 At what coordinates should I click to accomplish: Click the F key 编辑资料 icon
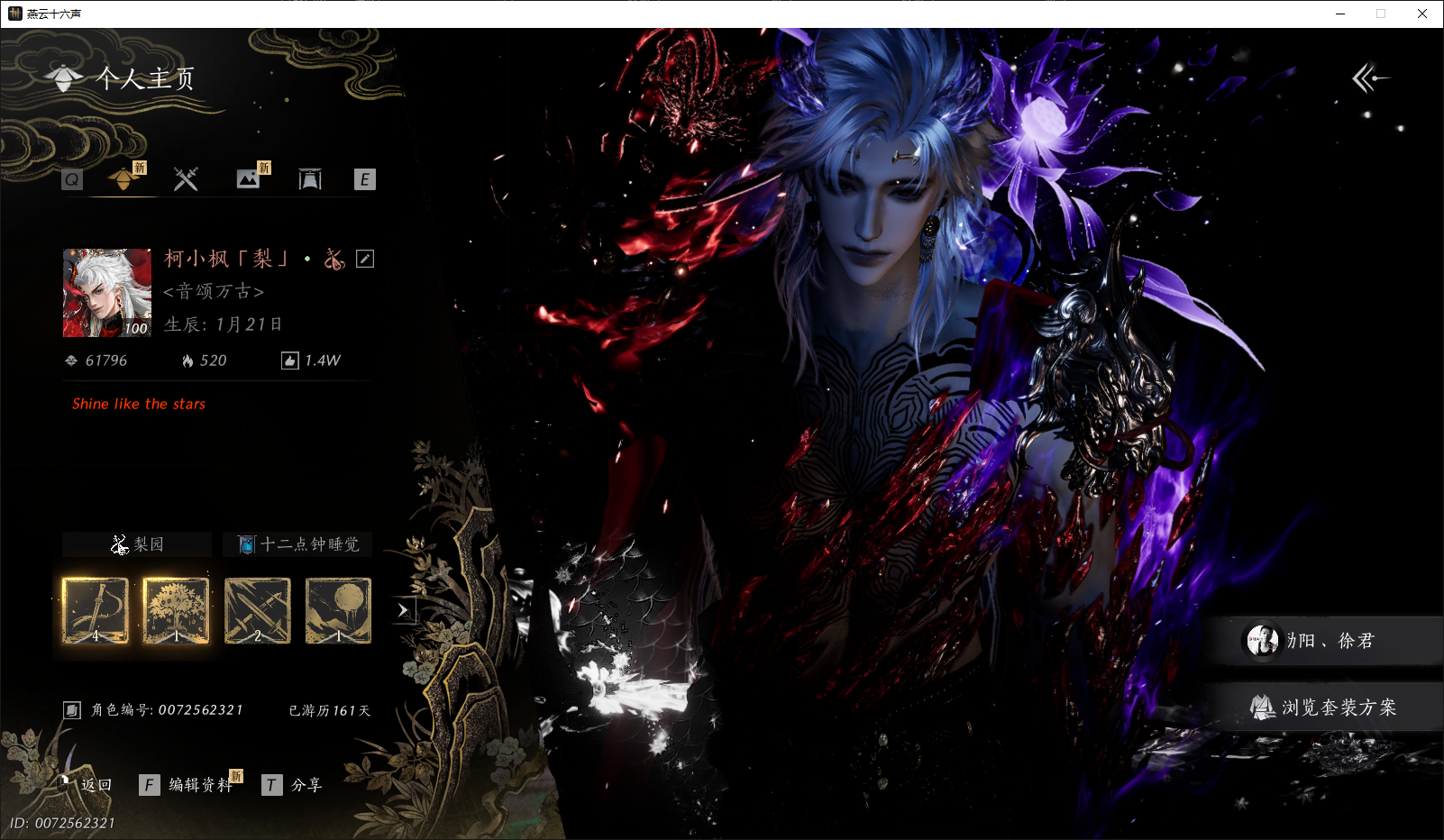tap(150, 785)
